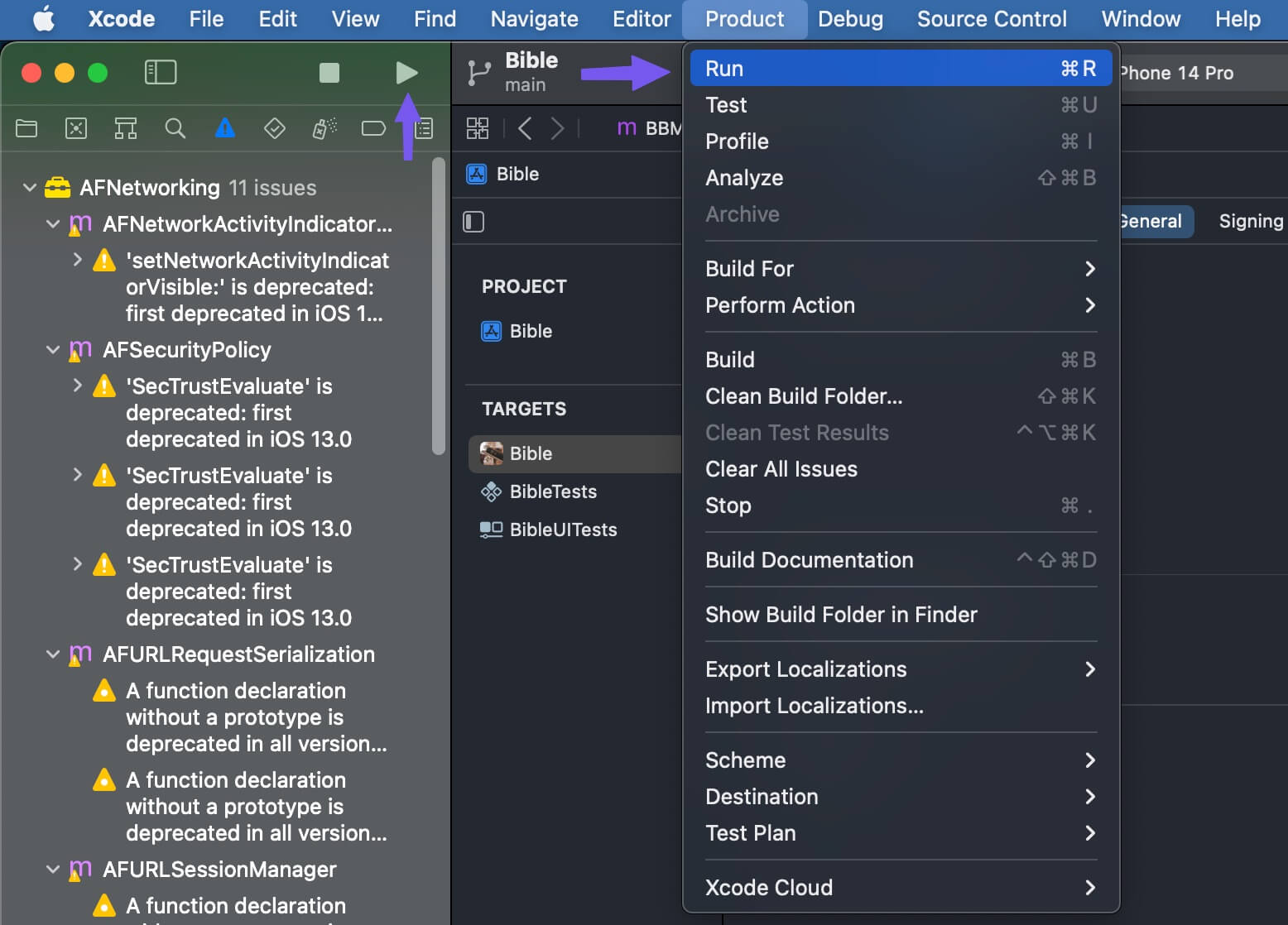
Task: Toggle the targets list sidebar button
Action: [473, 222]
